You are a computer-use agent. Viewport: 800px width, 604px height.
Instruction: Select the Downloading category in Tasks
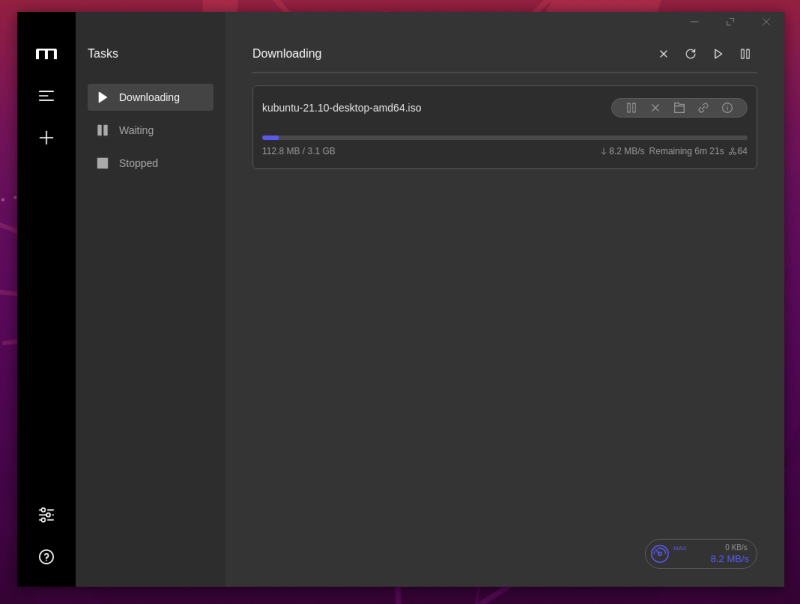(149, 97)
